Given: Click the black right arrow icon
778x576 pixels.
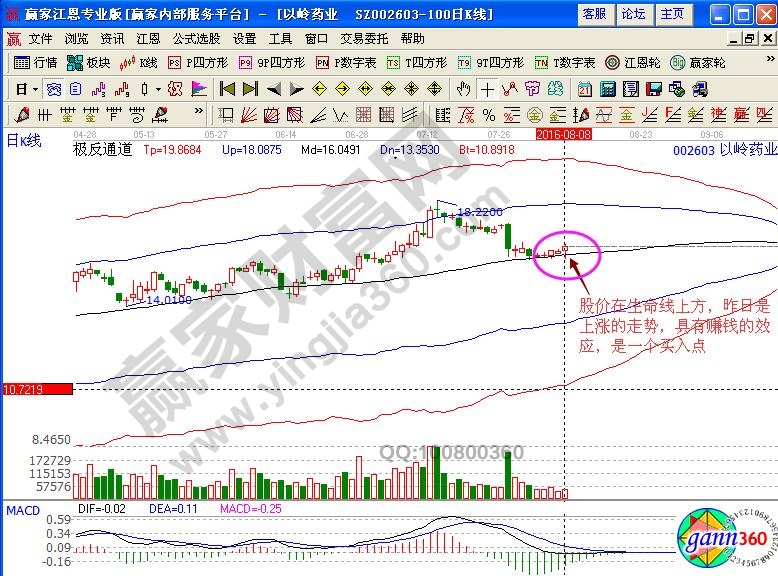Looking at the screenshot, I should tap(296, 89).
